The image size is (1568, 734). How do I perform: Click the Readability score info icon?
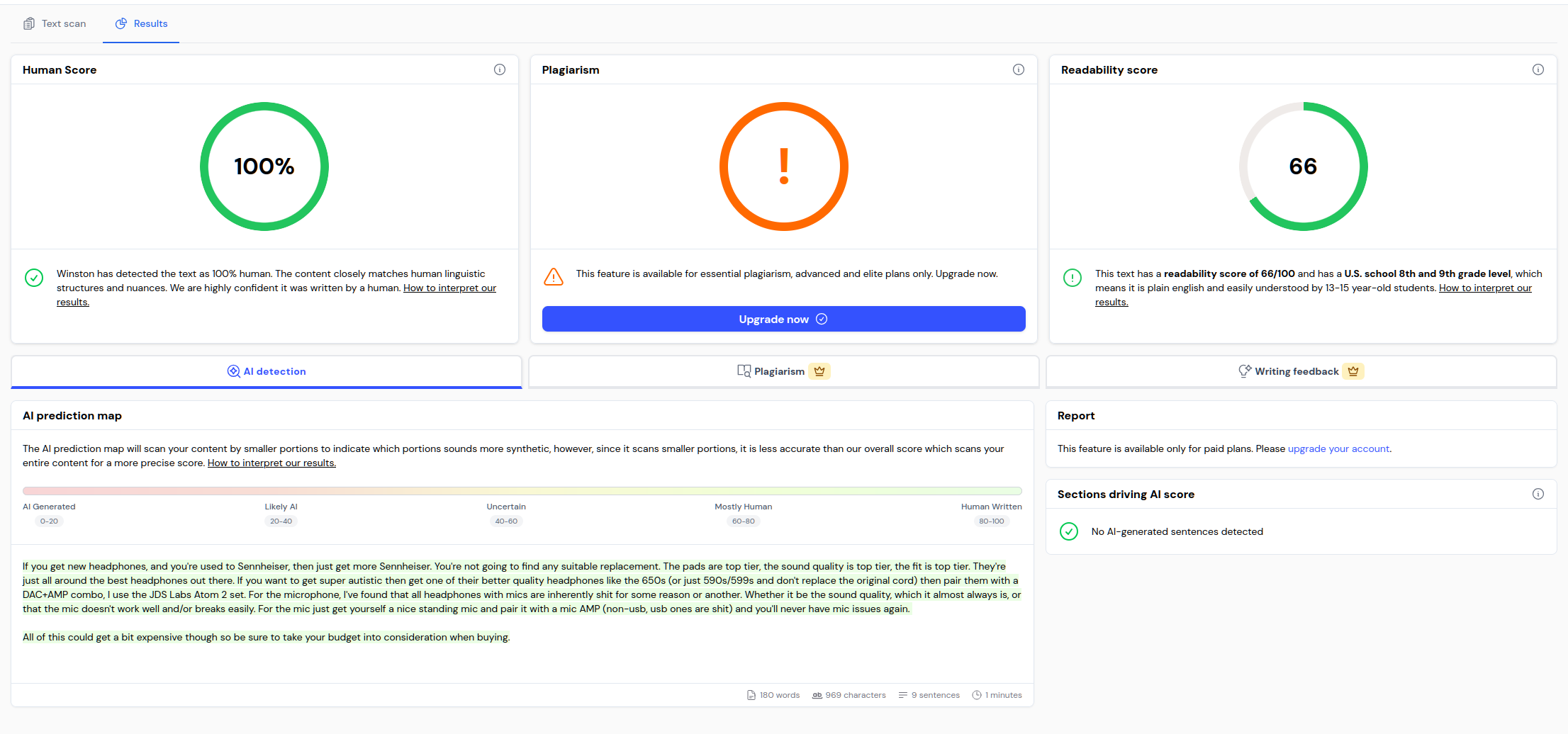point(1538,69)
